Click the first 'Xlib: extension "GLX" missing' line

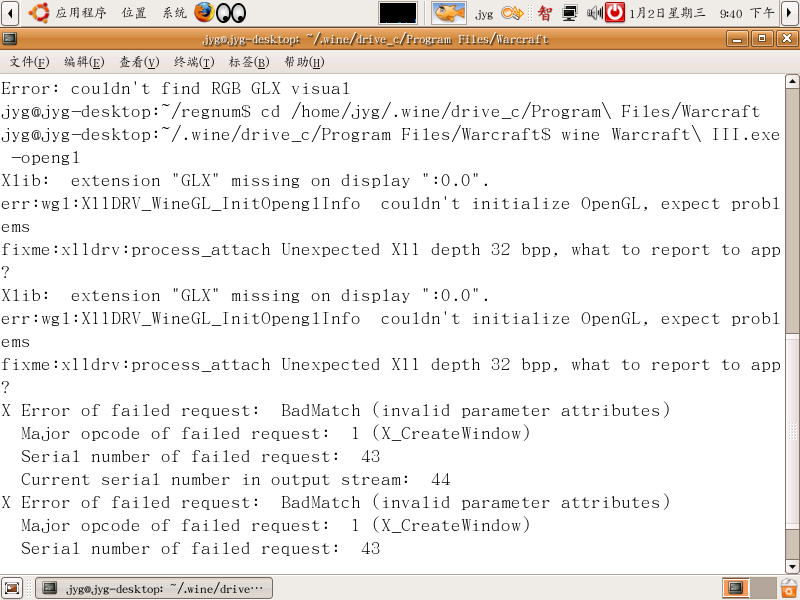tap(245, 181)
